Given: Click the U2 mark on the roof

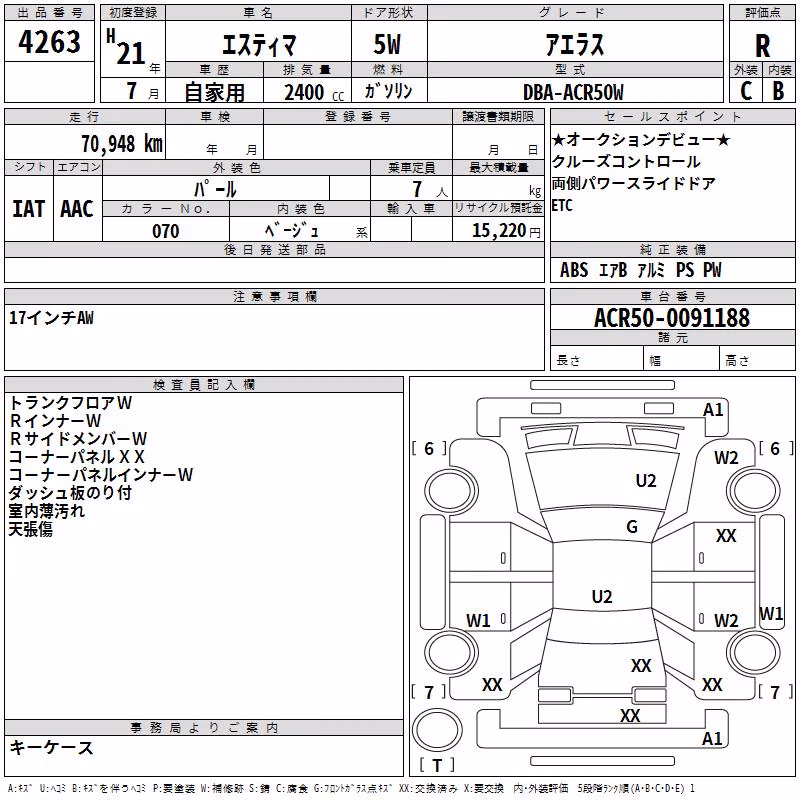Looking at the screenshot, I should pos(602,596).
